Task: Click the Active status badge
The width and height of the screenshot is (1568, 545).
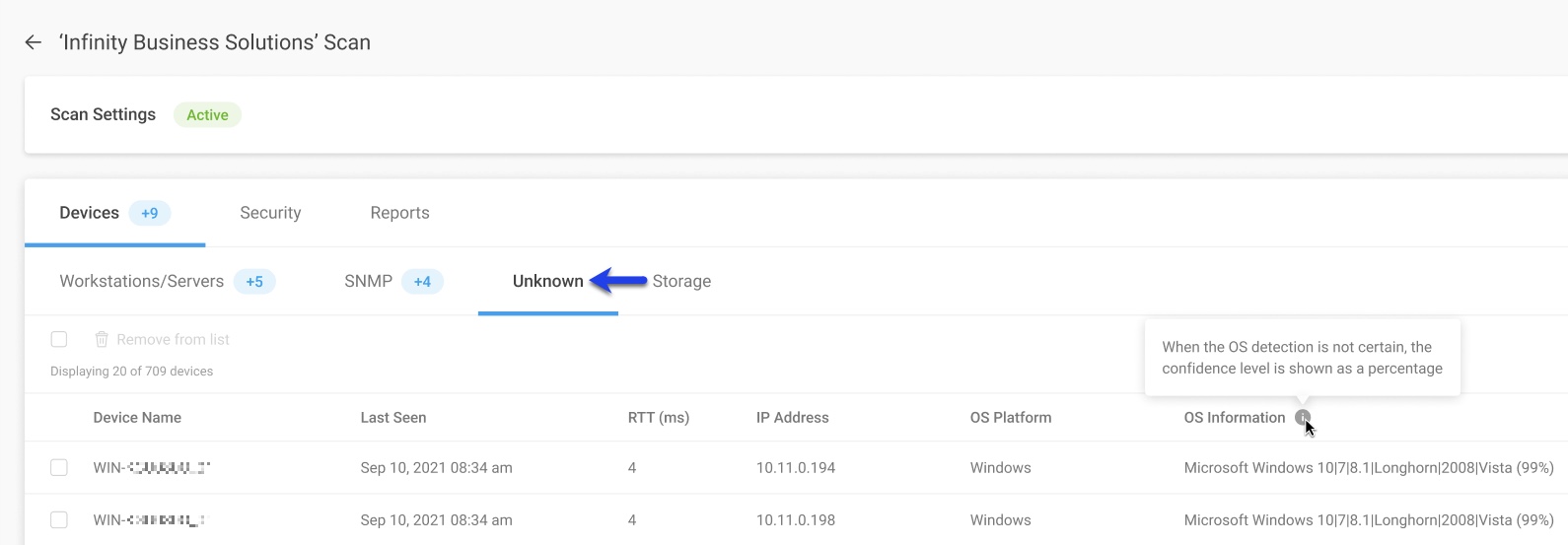Action: (207, 115)
